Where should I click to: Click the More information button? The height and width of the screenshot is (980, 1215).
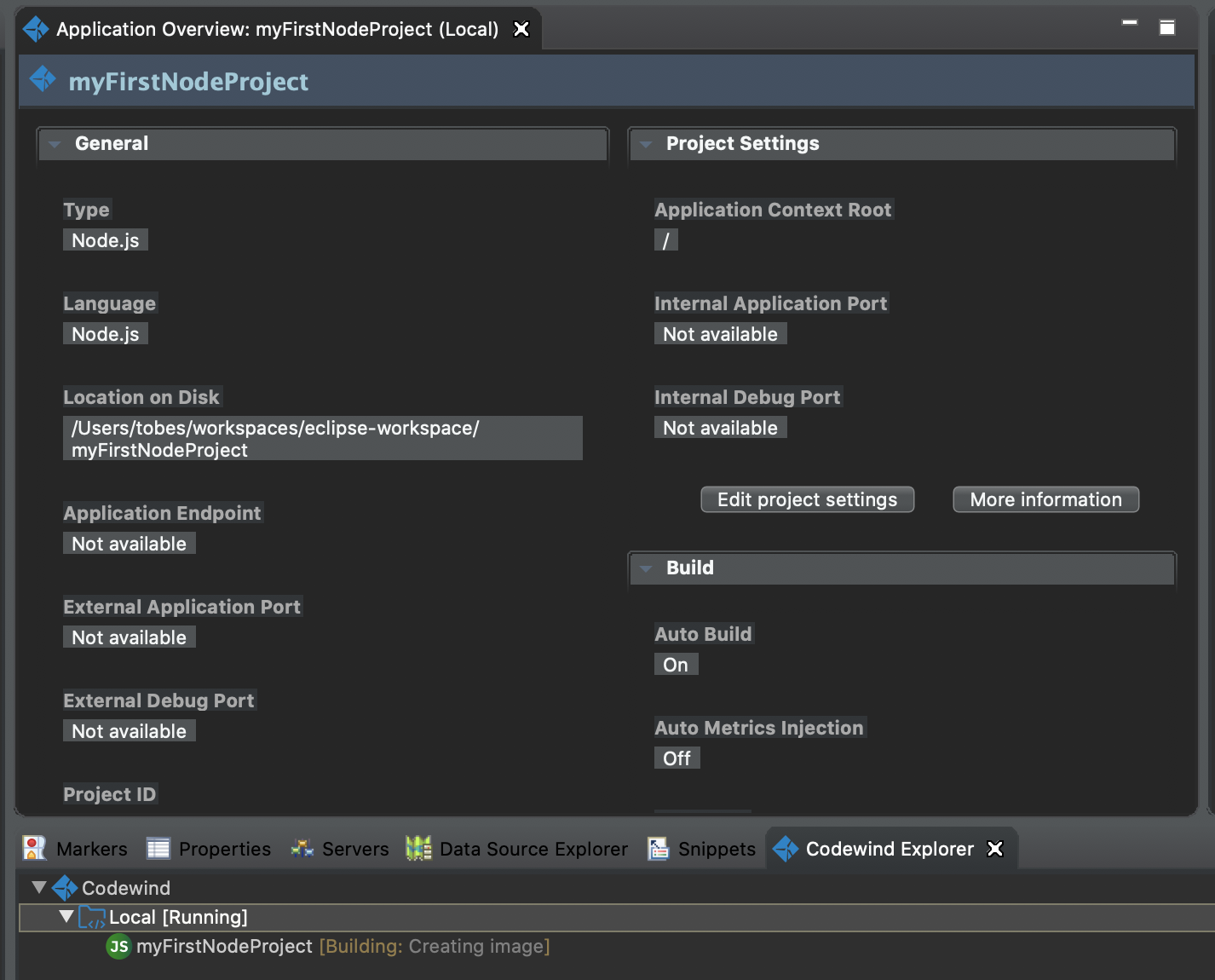(x=1046, y=499)
